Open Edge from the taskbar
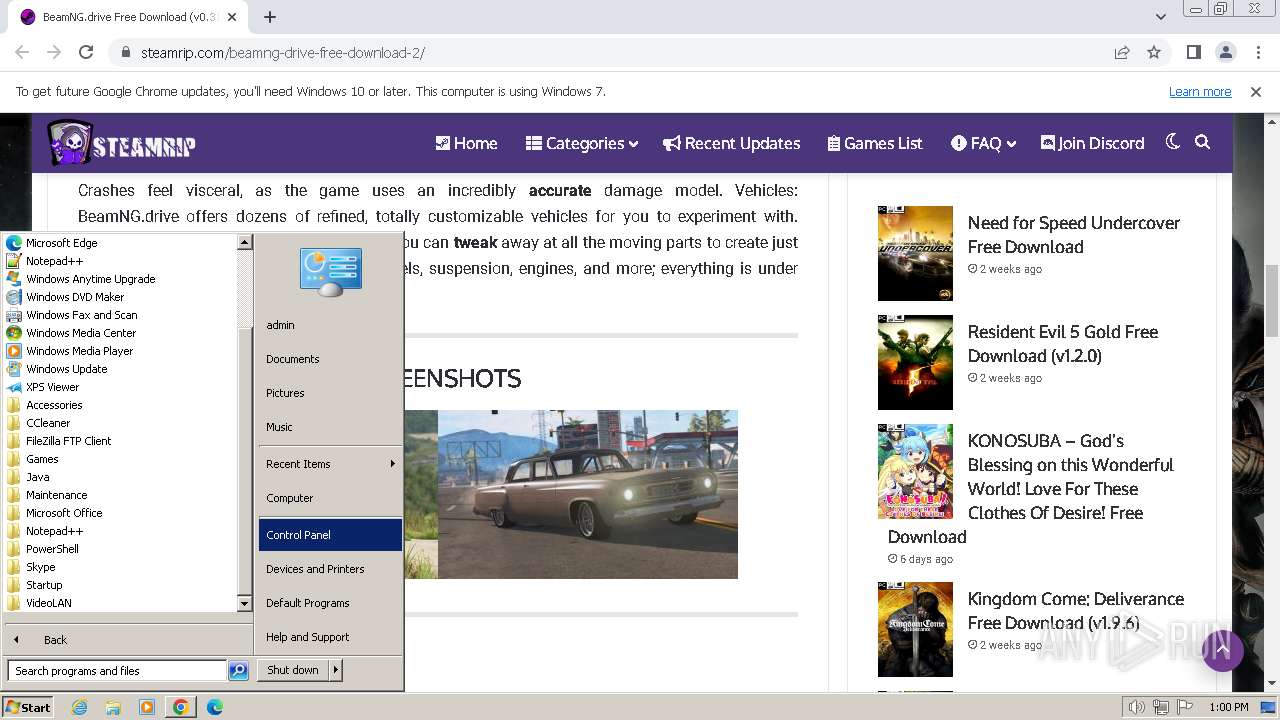1280x720 pixels. click(215, 707)
